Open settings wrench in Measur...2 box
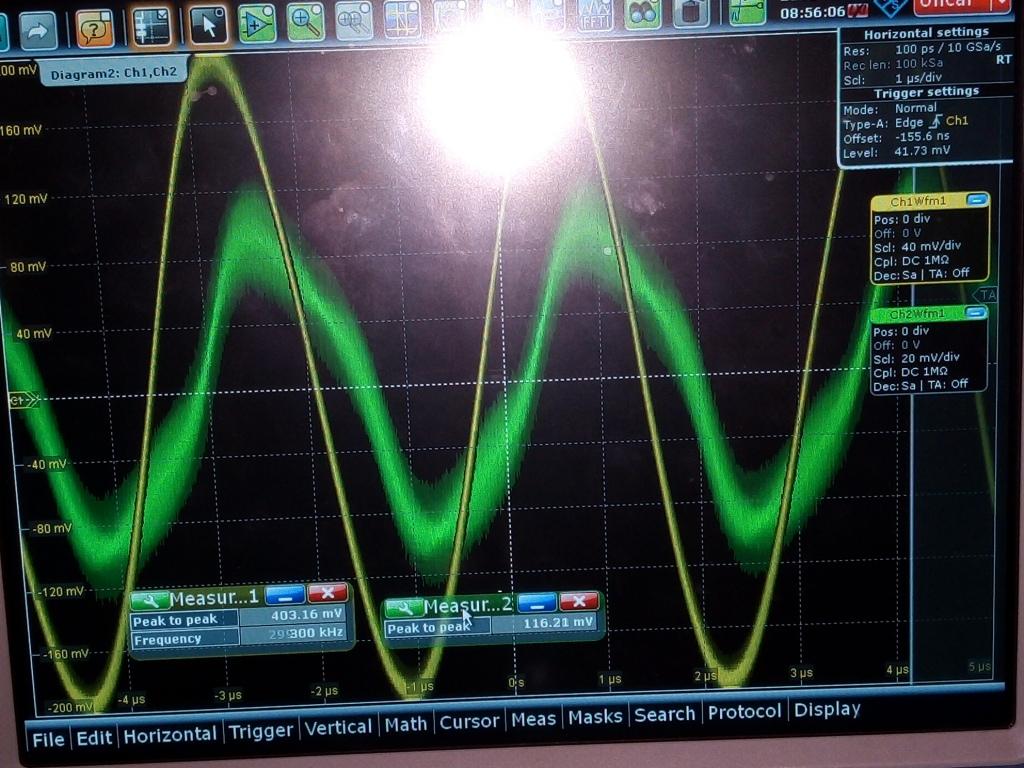This screenshot has height=768, width=1024. point(404,608)
